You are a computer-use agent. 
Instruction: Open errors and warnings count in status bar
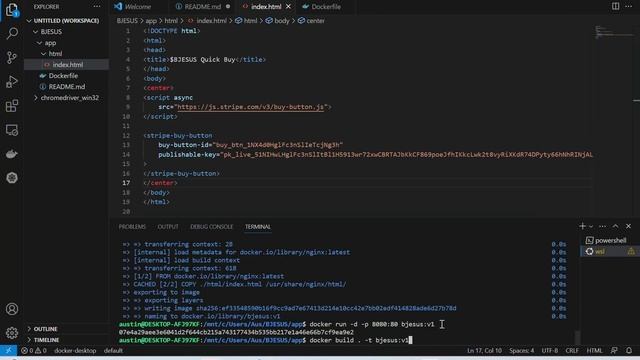[x=34, y=350]
